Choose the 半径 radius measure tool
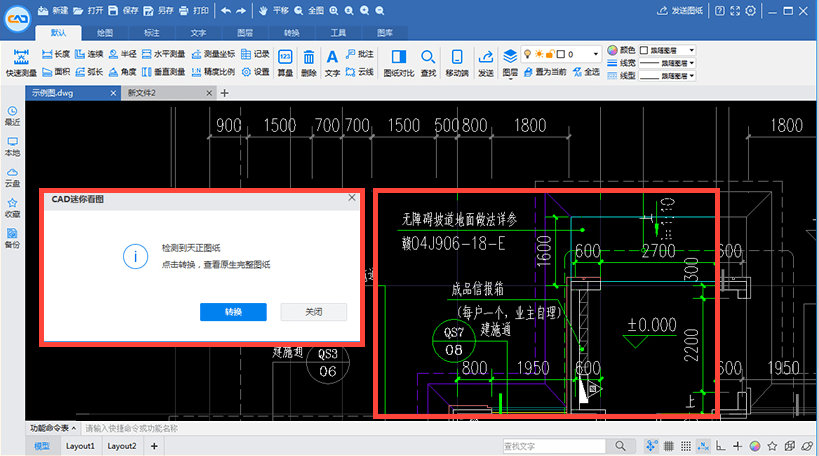The height and width of the screenshot is (456, 819). tap(122, 54)
